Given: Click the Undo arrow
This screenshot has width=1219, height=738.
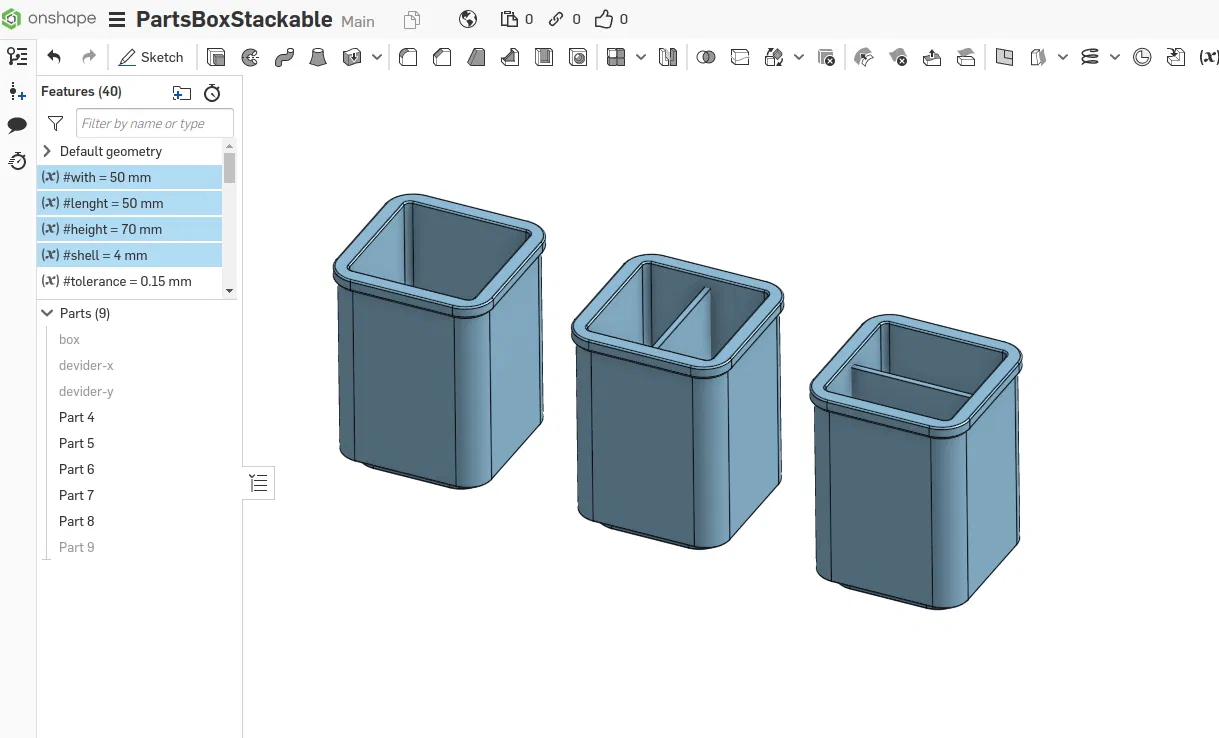Looking at the screenshot, I should click(x=54, y=57).
